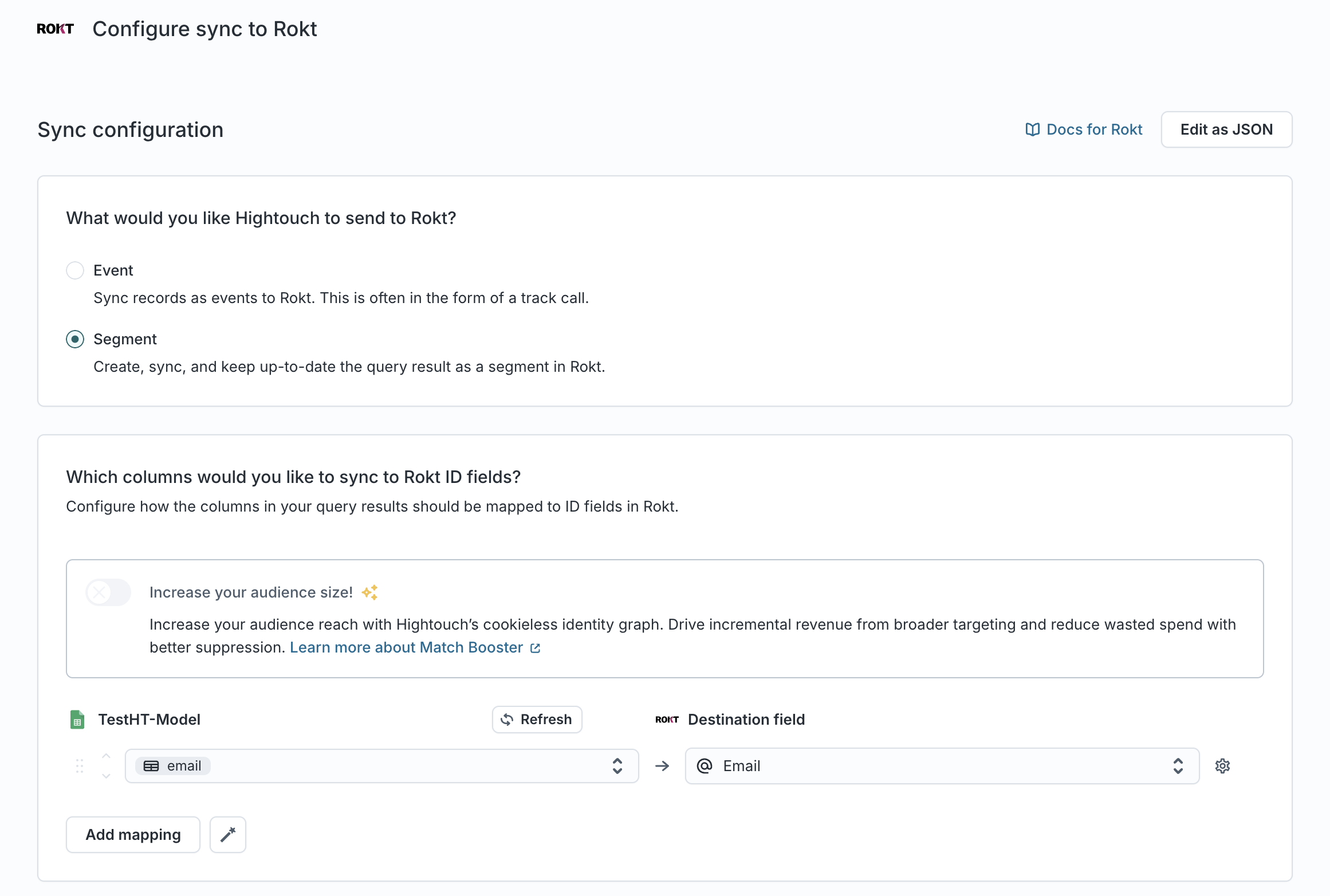Click the green TestHT-Model sheet icon
The width and height of the screenshot is (1330, 896).
point(77,720)
